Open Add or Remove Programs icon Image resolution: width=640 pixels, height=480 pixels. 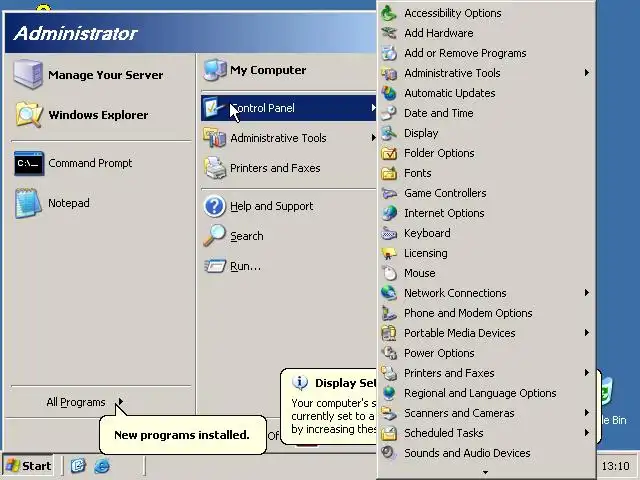click(389, 53)
